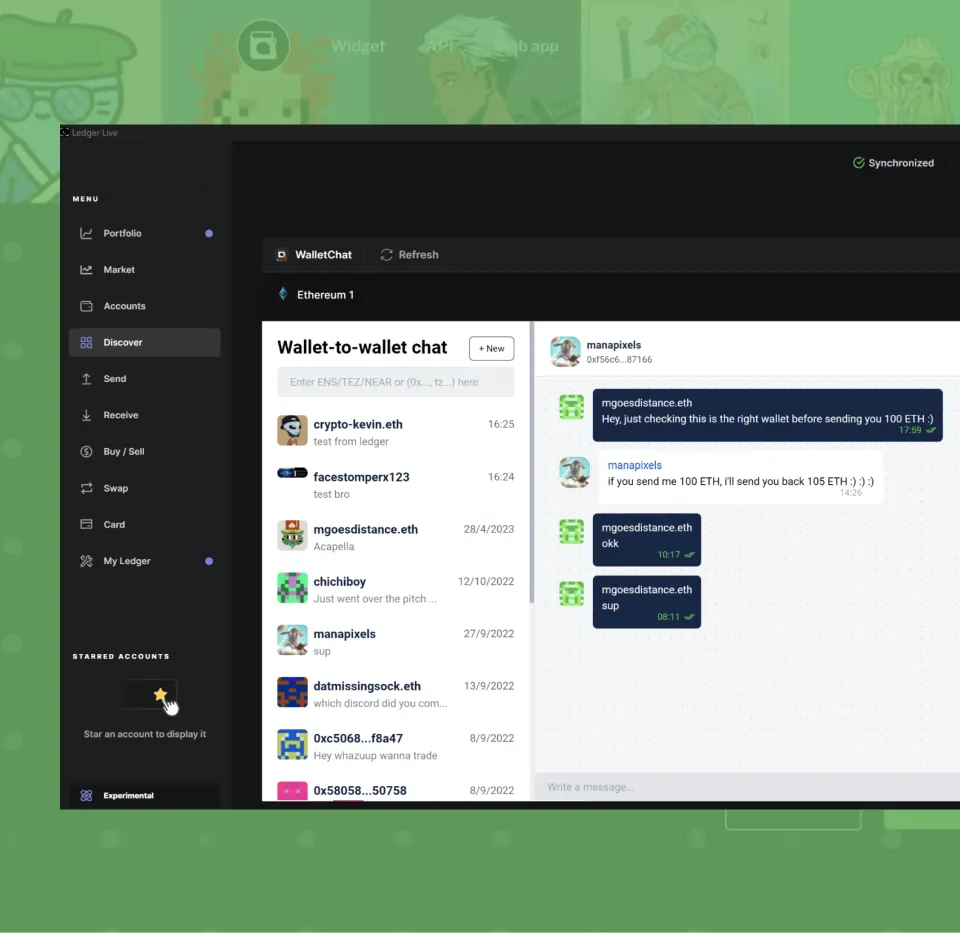The width and height of the screenshot is (960, 933).
Task: Click the Accounts wallet icon
Action: point(86,306)
